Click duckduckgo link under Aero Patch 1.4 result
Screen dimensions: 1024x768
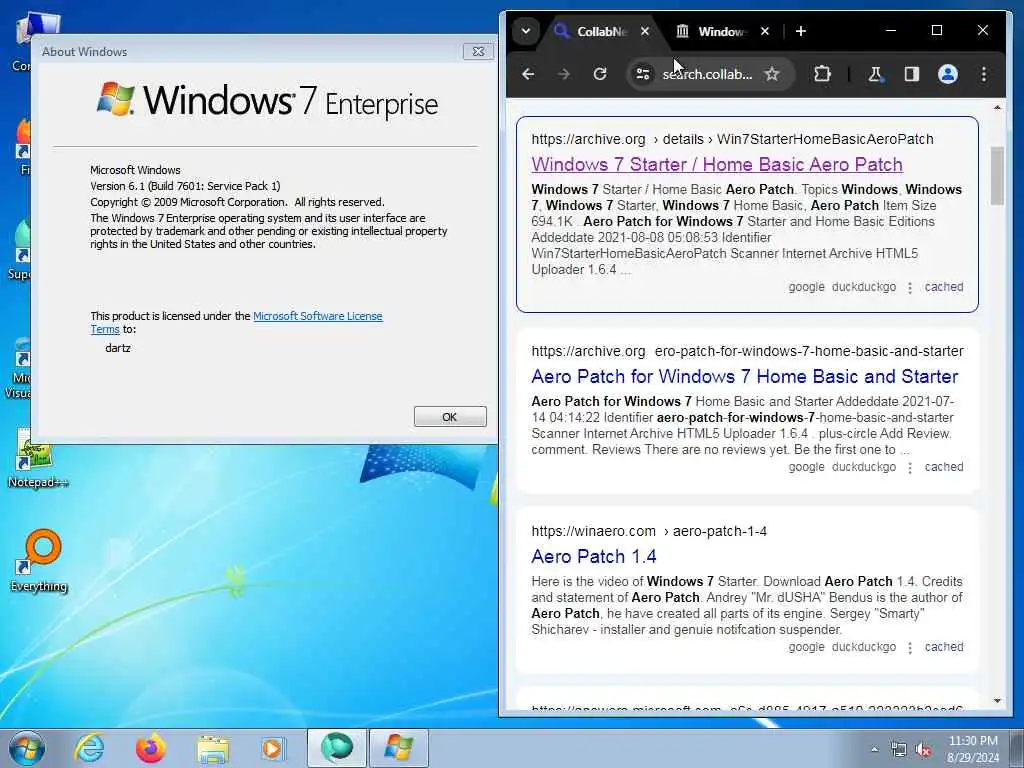(x=863, y=647)
